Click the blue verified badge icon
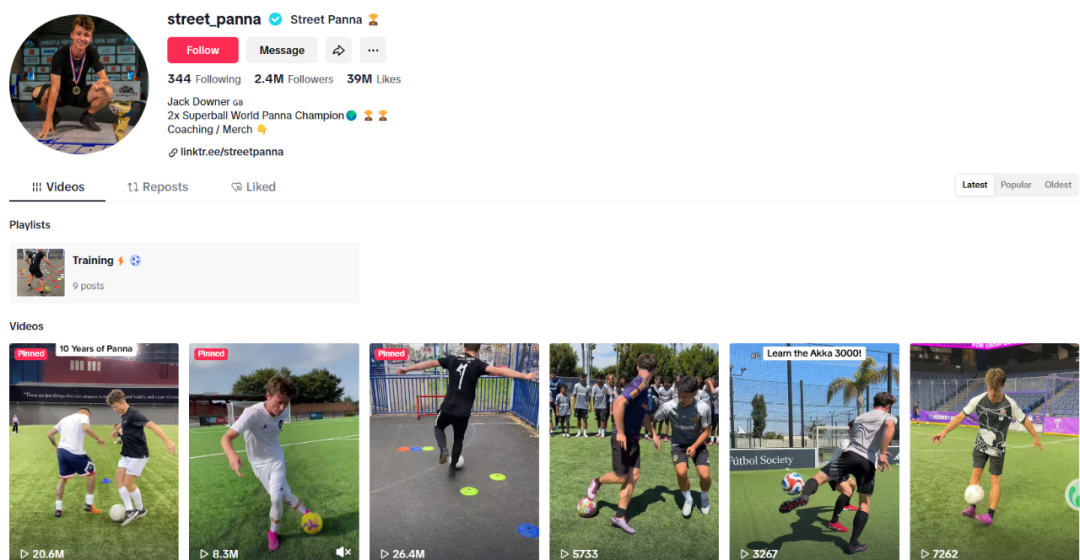 (276, 19)
